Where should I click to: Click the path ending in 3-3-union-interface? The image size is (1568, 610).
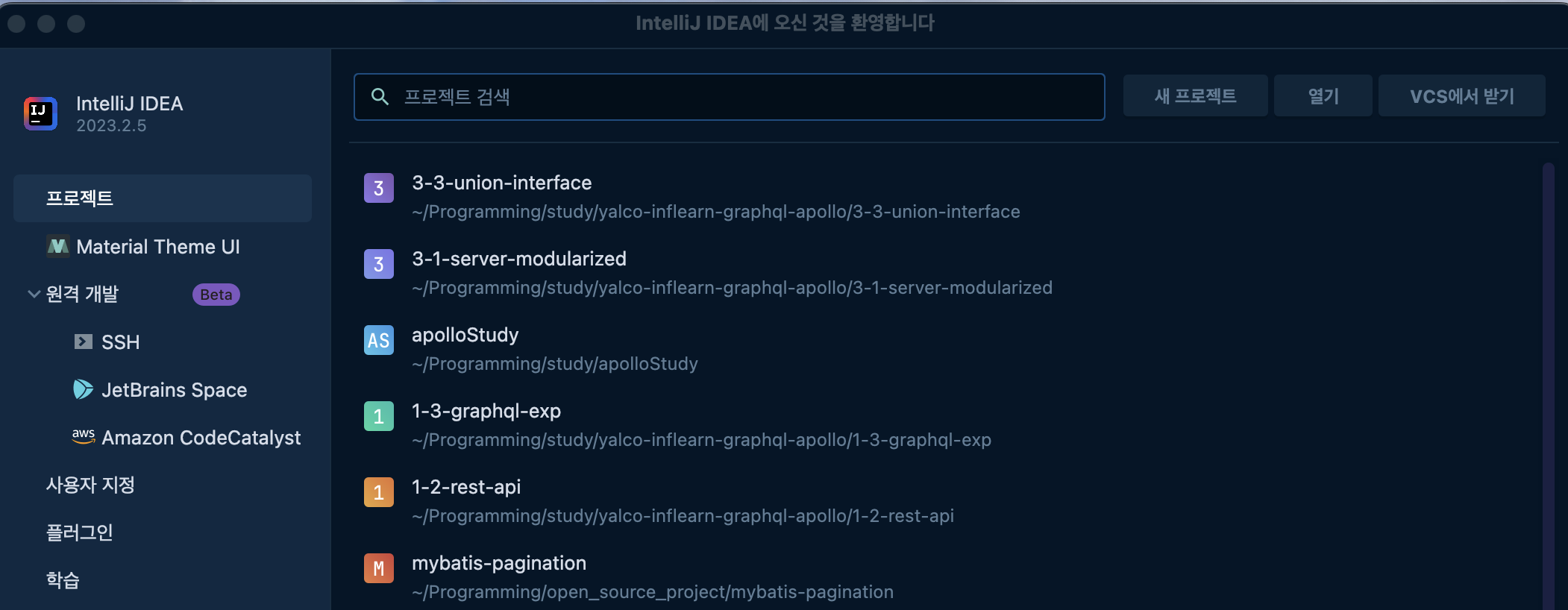pyautogui.click(x=716, y=212)
